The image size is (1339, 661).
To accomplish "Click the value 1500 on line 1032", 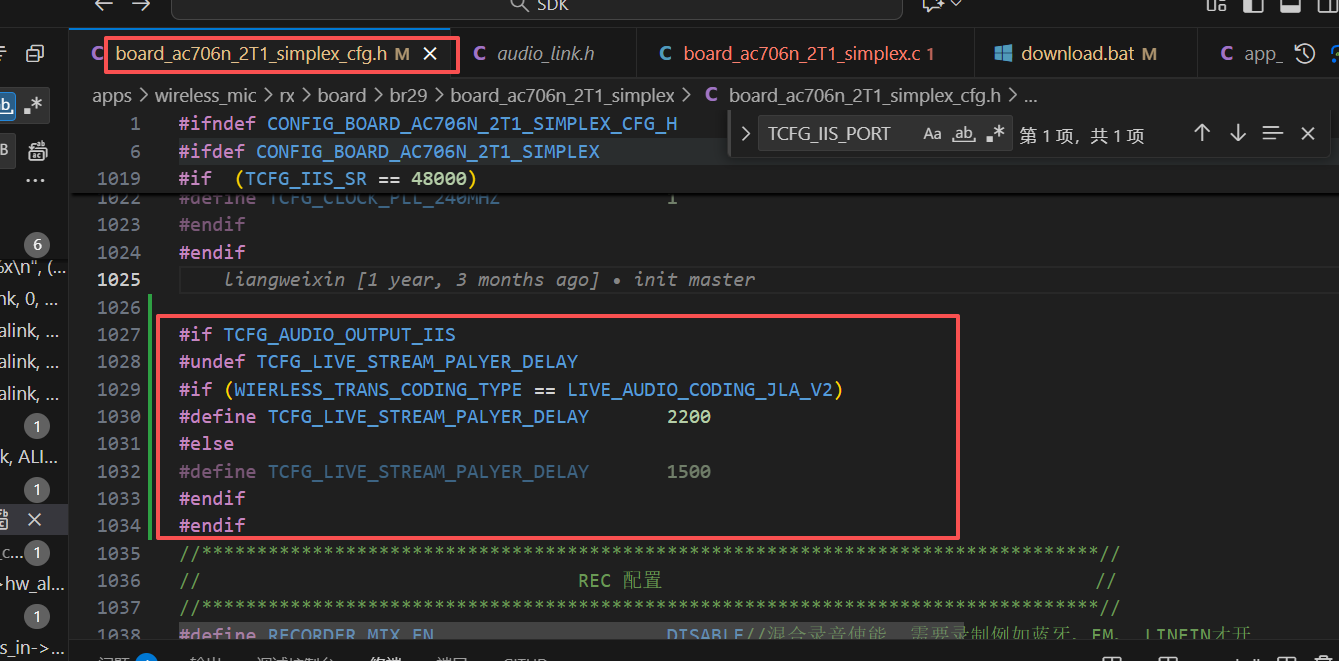I will point(689,471).
